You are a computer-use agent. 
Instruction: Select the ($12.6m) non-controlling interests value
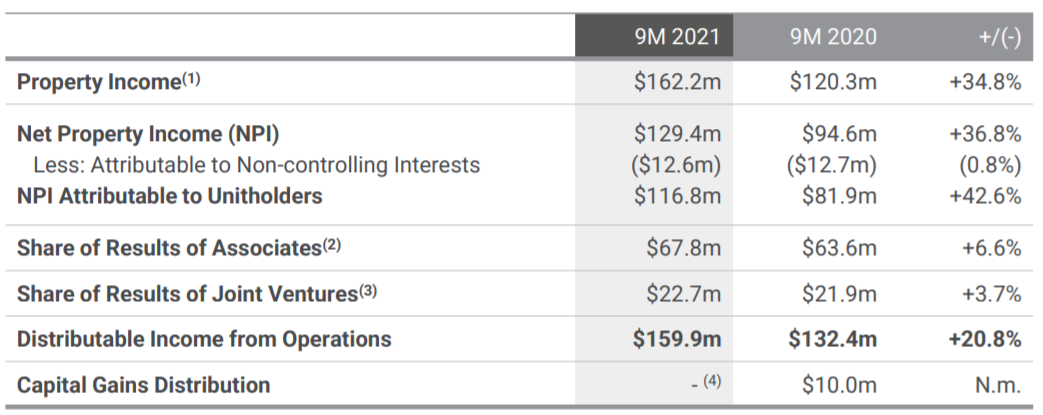[x=676, y=165]
